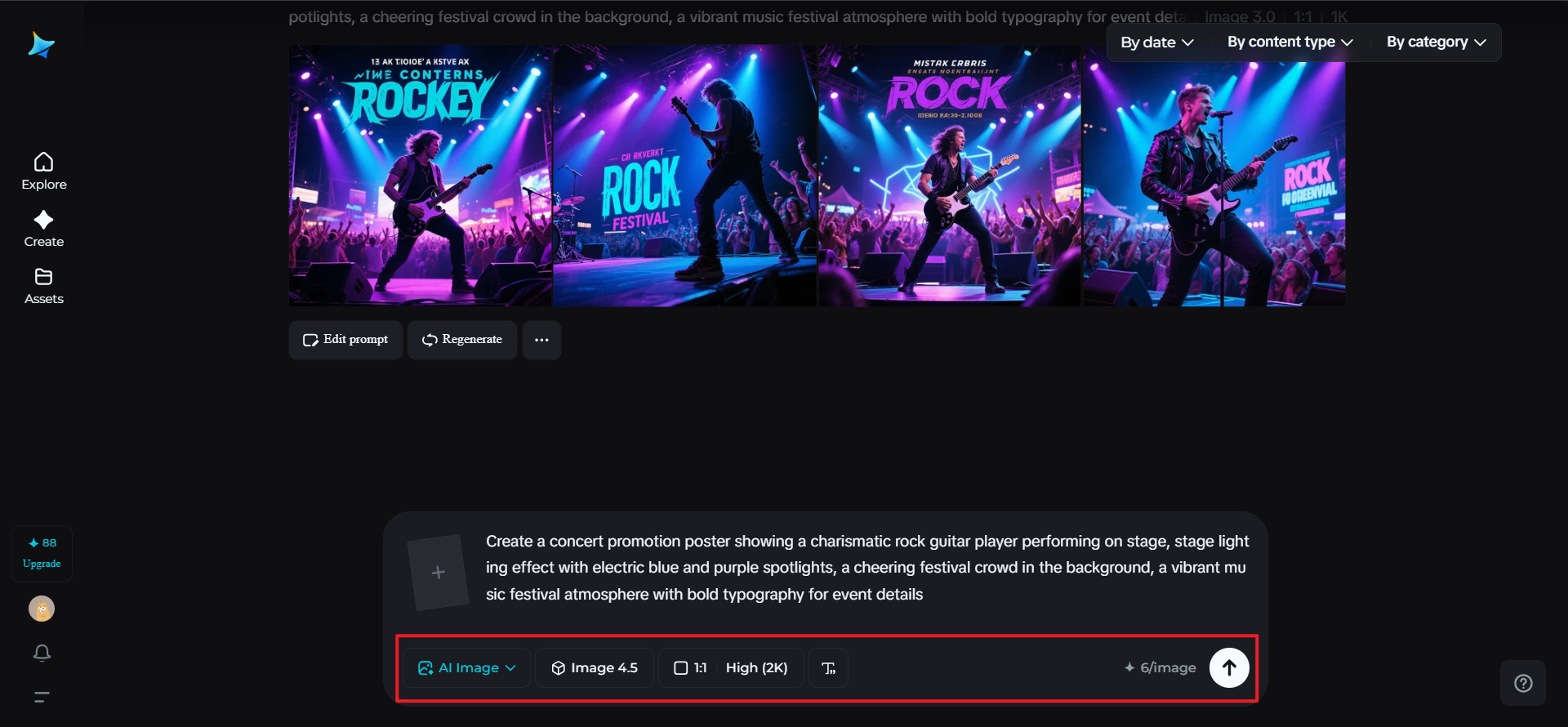
Task: Open the notifications bell
Action: click(42, 653)
